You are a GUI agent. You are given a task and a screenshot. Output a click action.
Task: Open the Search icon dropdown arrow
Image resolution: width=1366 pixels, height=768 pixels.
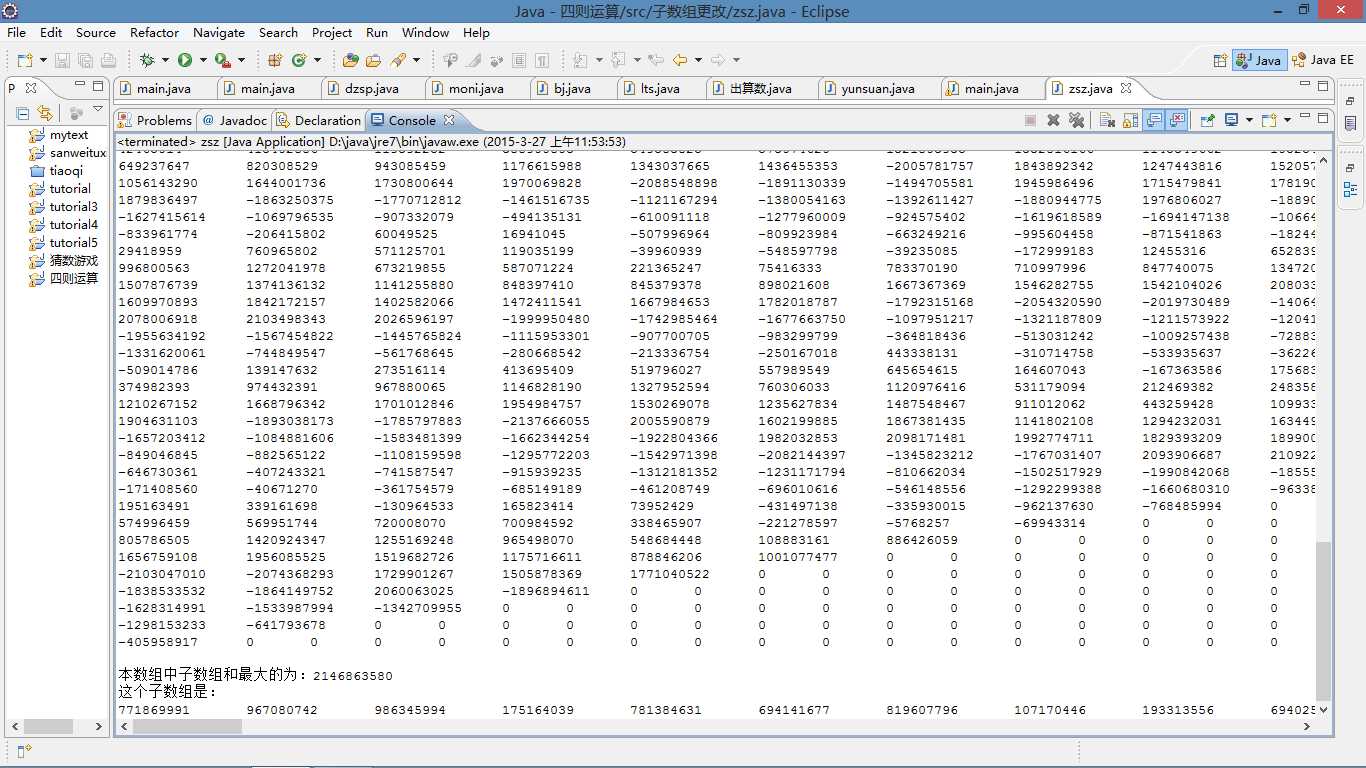click(x=415, y=61)
